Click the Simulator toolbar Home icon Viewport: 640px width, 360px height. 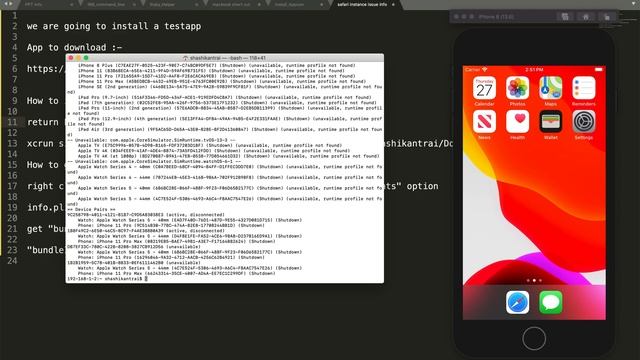(586, 17)
